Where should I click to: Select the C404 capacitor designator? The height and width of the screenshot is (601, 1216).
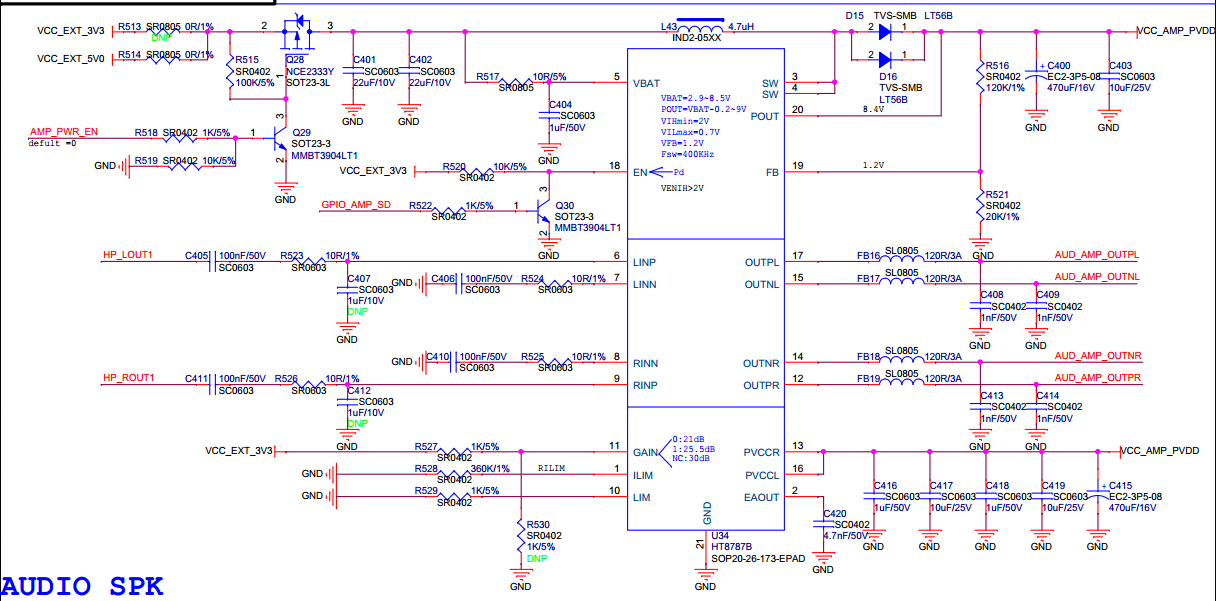[x=560, y=104]
